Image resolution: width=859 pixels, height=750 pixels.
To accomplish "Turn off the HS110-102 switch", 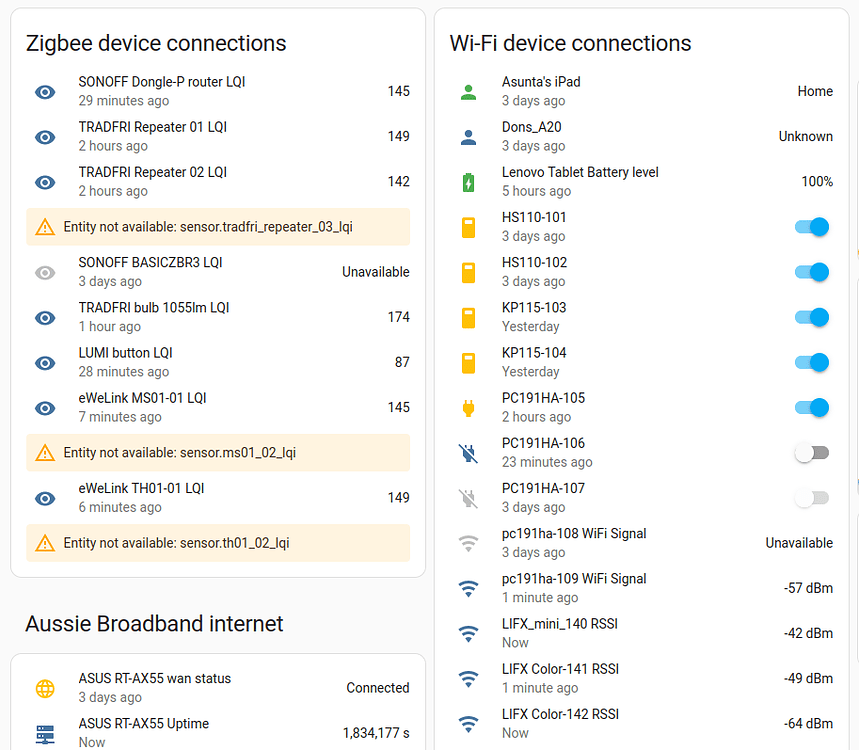I will (x=812, y=272).
